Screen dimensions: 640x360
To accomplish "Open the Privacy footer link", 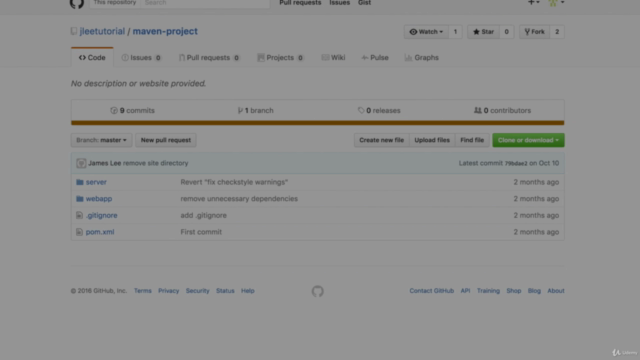I will coord(169,291).
